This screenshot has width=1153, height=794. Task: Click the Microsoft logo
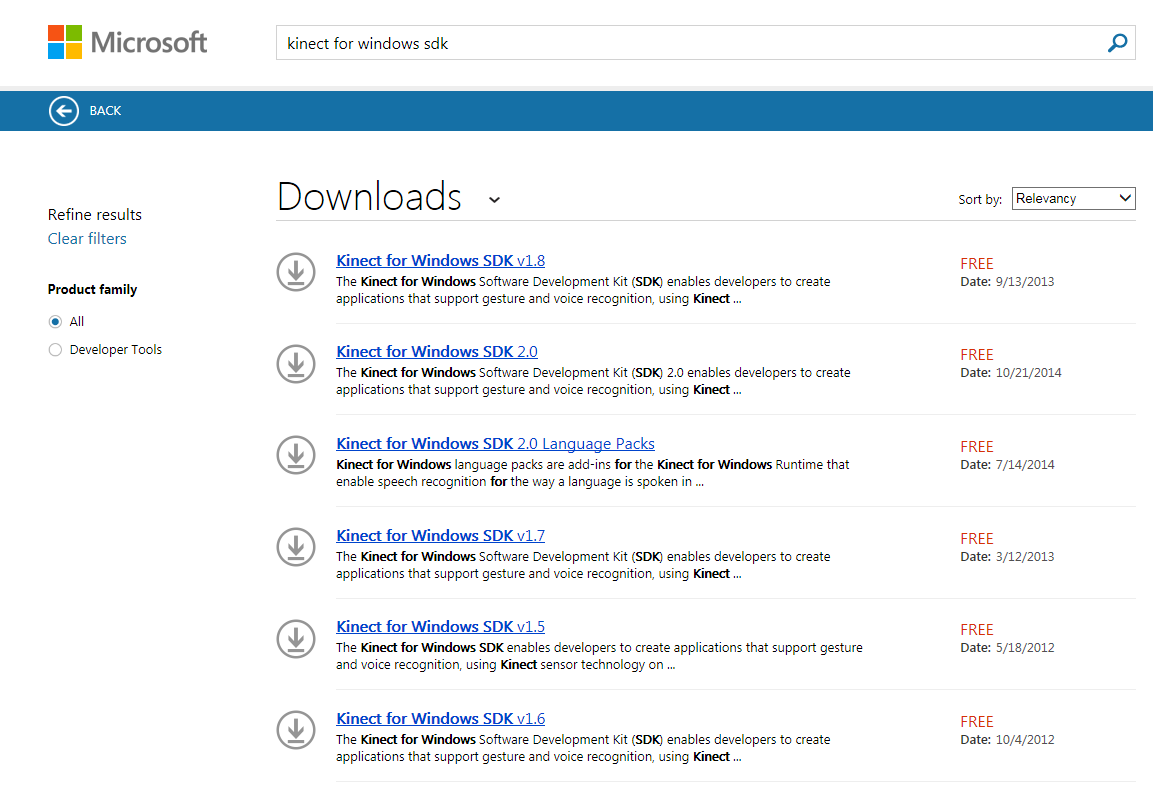coord(127,42)
